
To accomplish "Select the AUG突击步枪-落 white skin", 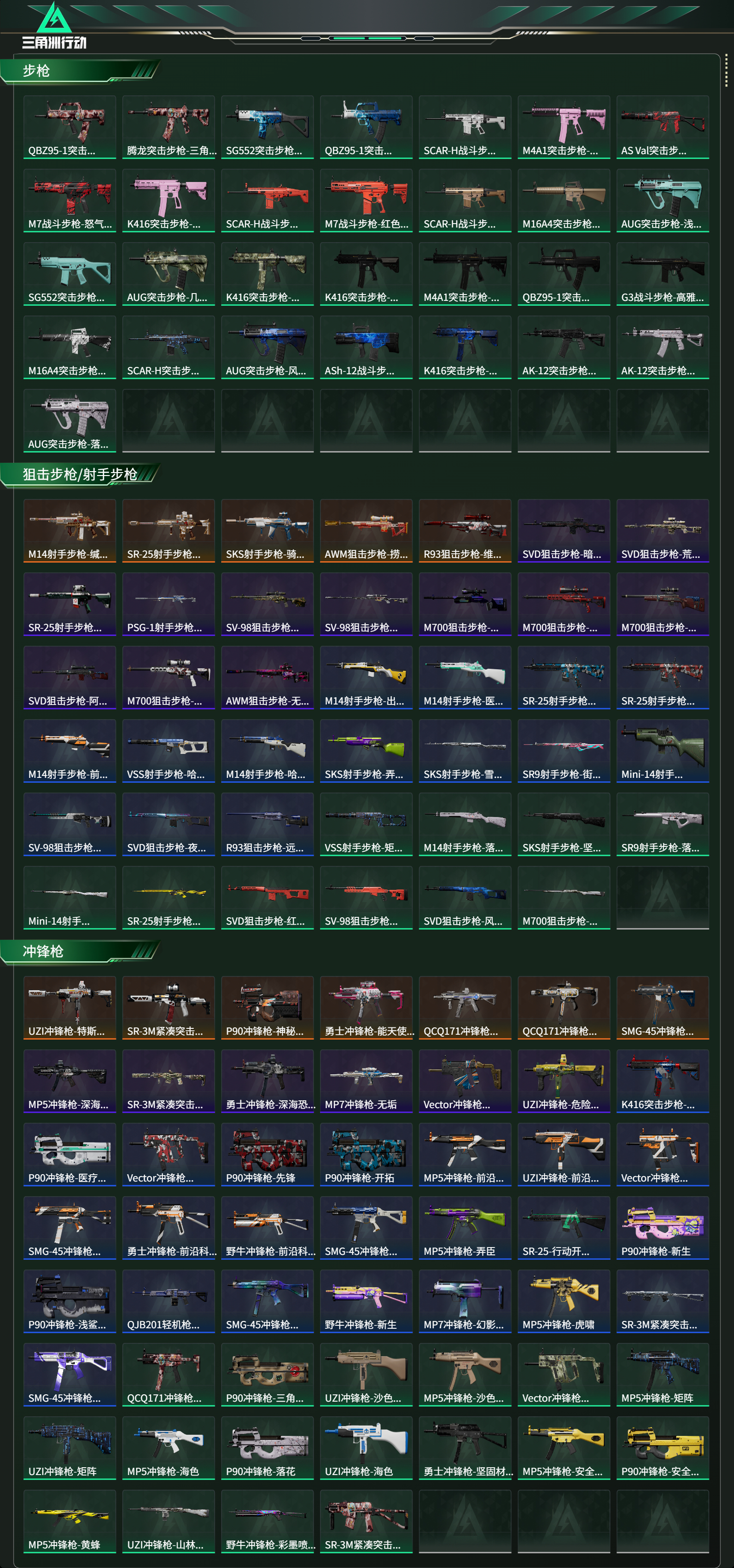I will pos(69,421).
